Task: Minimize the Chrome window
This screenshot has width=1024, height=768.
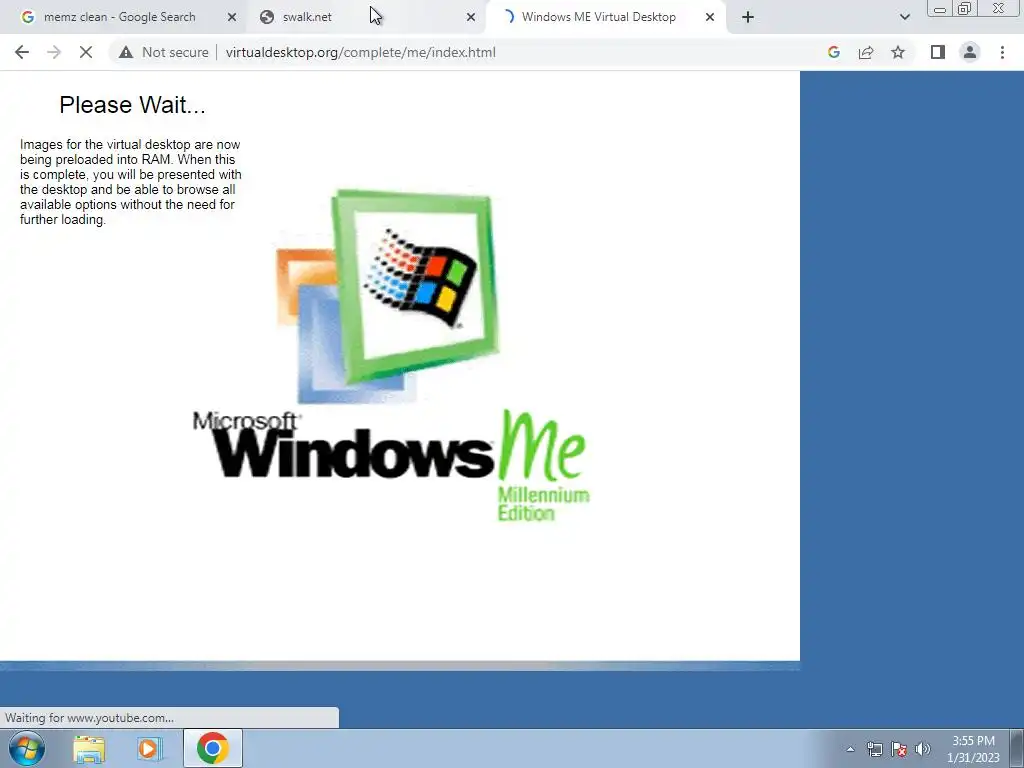Action: tap(940, 9)
